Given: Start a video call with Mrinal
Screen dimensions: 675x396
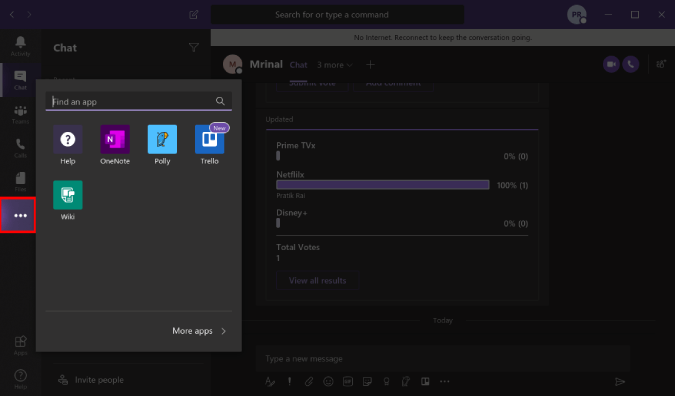Looking at the screenshot, I should click(611, 65).
